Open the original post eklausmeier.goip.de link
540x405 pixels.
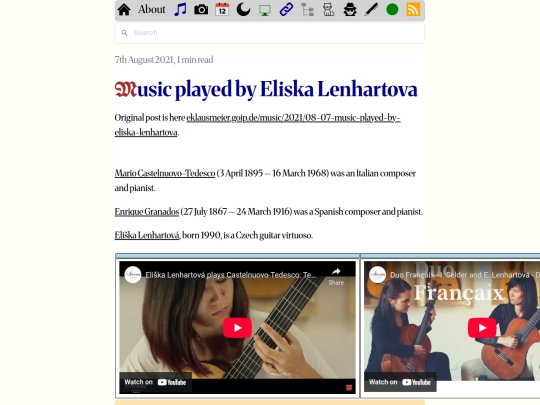[257, 125]
